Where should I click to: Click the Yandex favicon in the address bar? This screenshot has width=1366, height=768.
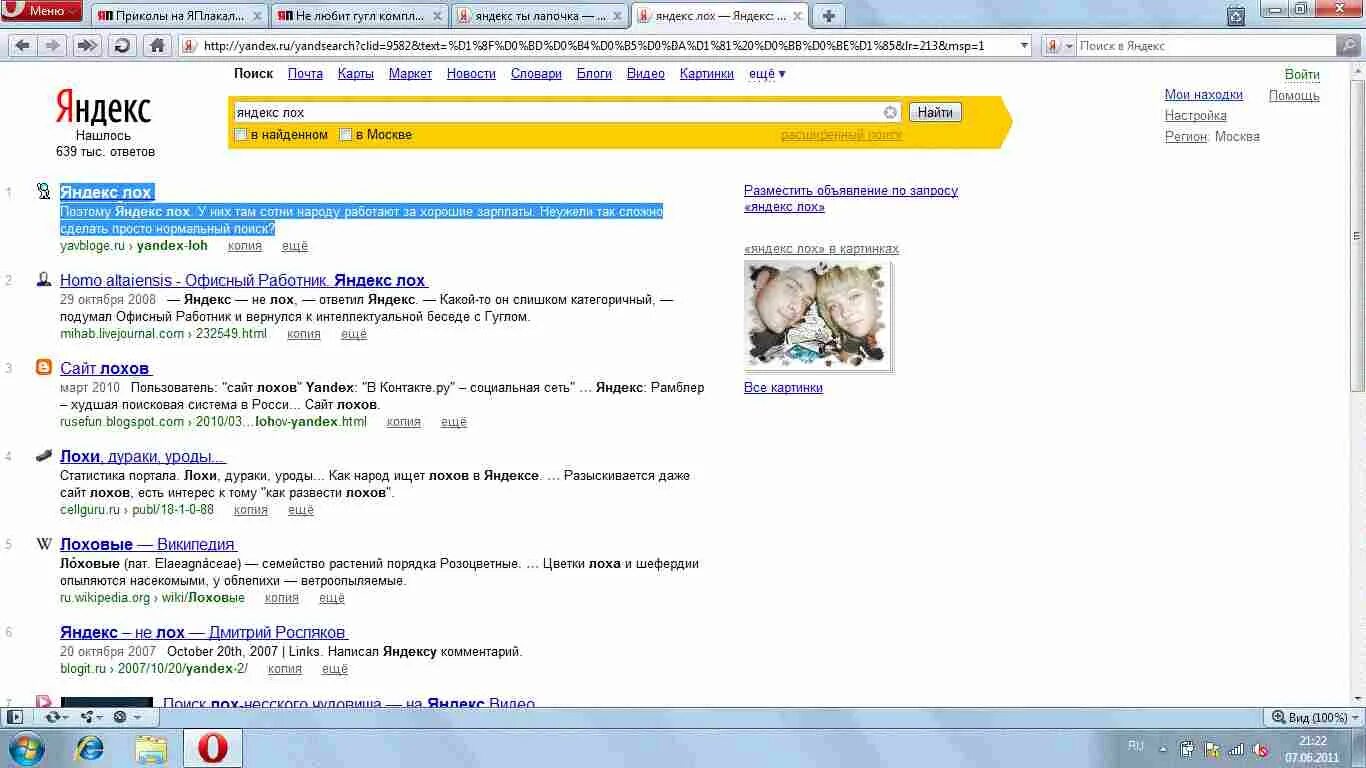click(x=189, y=46)
